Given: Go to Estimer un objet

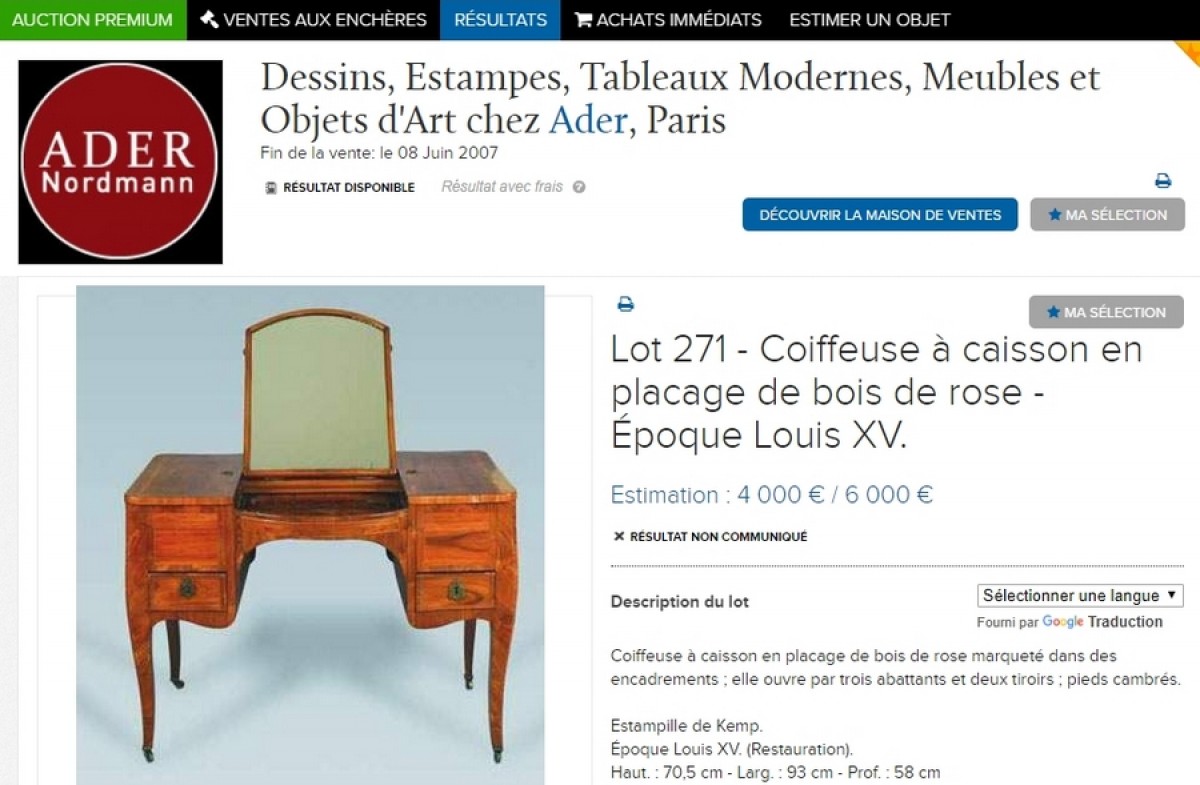Looking at the screenshot, I should [x=870, y=20].
